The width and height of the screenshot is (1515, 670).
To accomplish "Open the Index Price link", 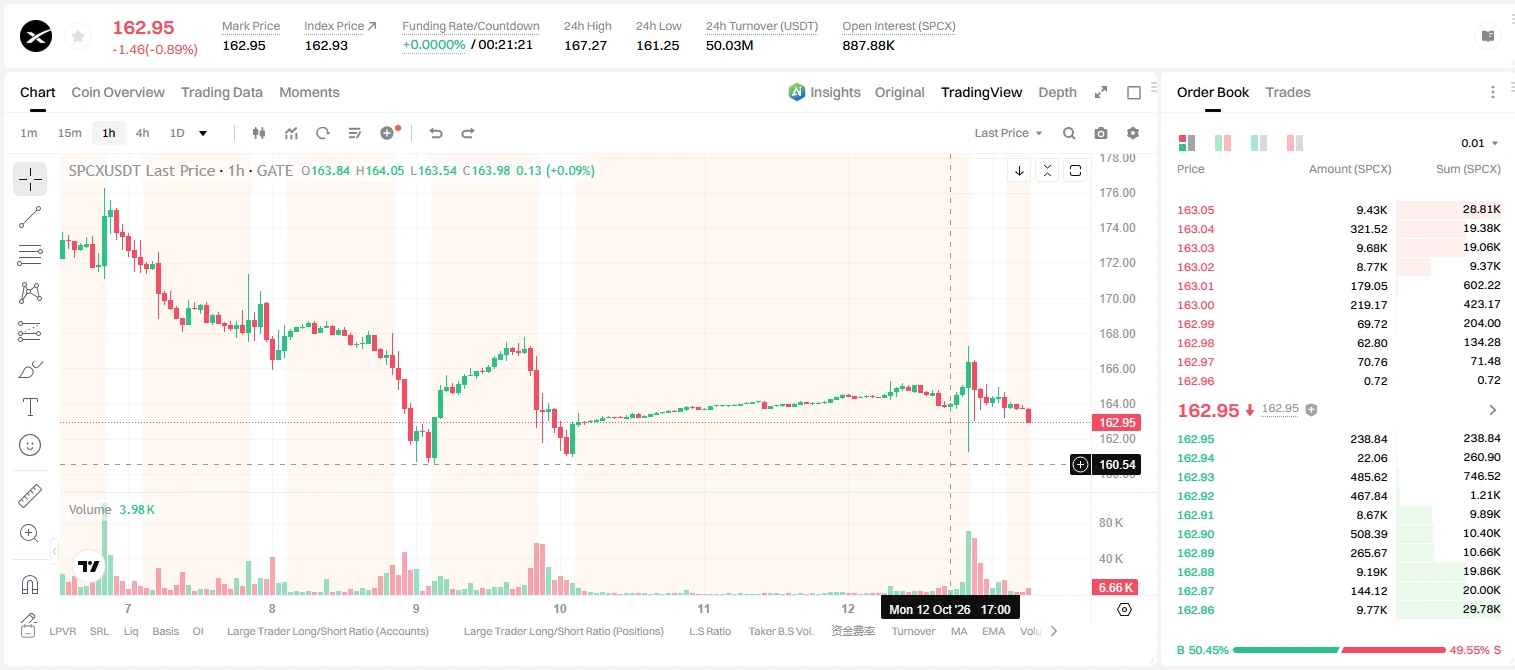I will point(340,26).
